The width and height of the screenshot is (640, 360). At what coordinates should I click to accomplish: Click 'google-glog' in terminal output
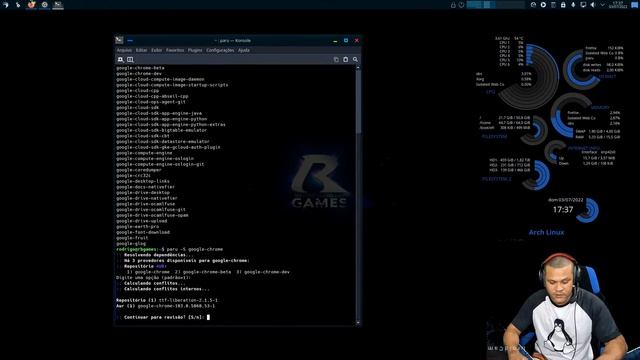pyautogui.click(x=131, y=244)
